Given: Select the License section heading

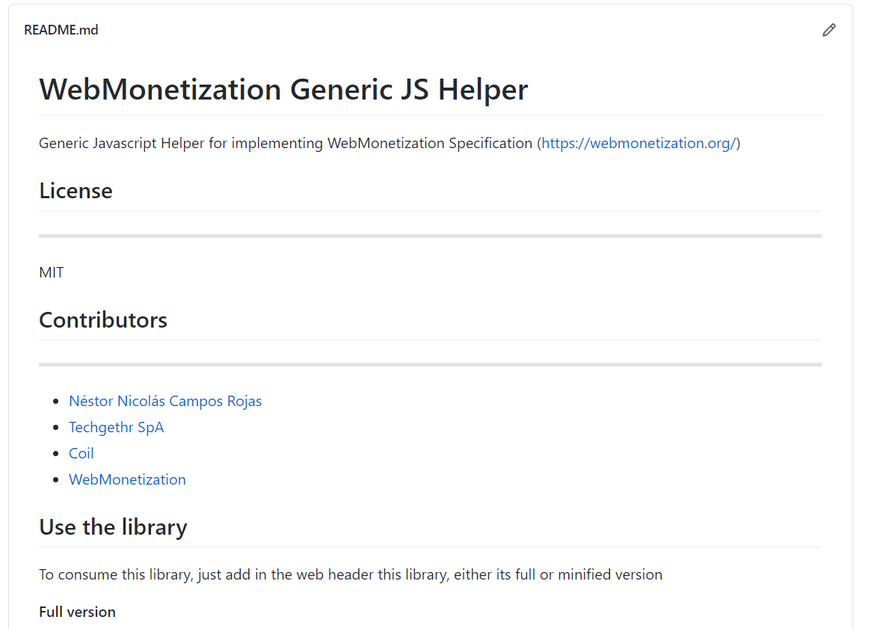Looking at the screenshot, I should (76, 190).
